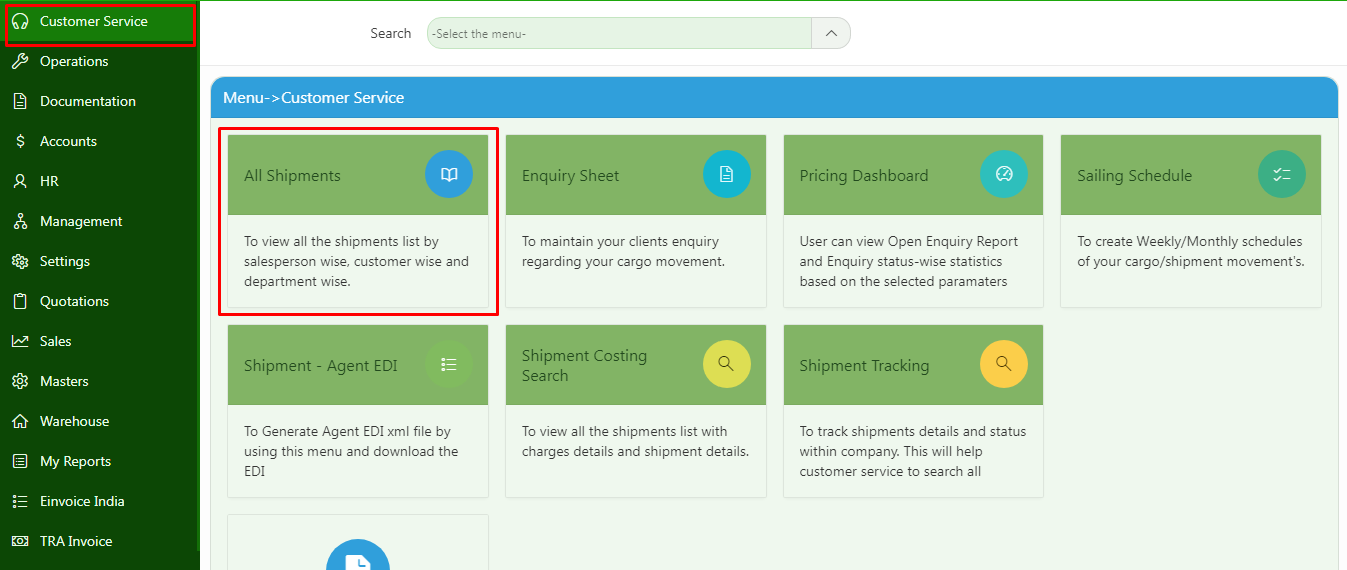Select Einvoice India in sidebar
1347x570 pixels.
tap(100, 501)
